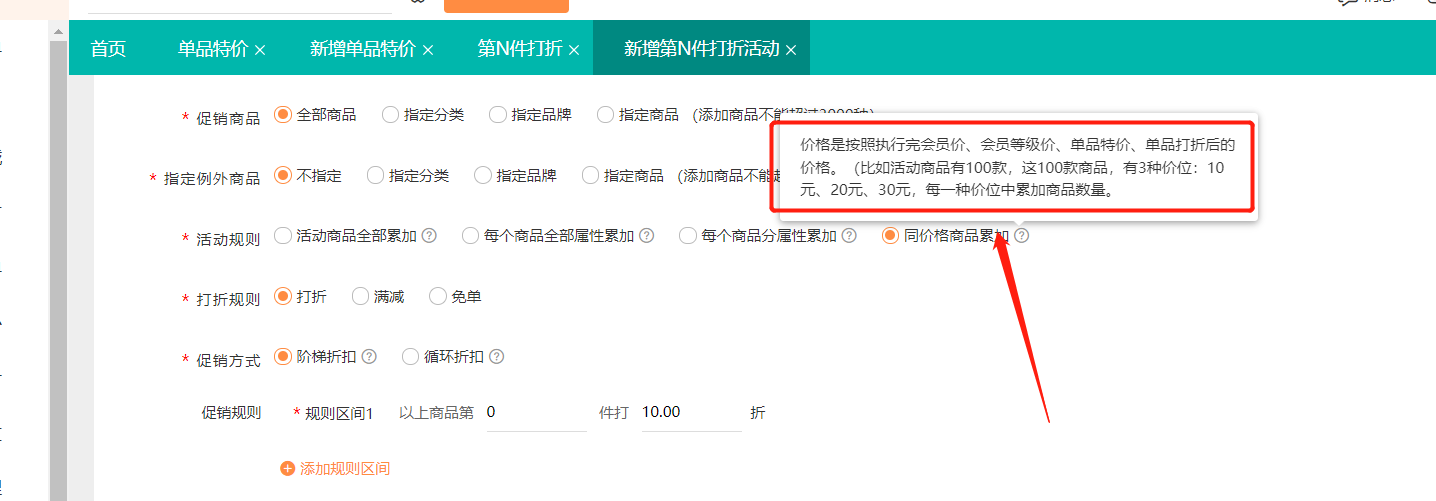Click help icon beside 同价格商品累加
This screenshot has height=501, width=1436.
click(1021, 236)
